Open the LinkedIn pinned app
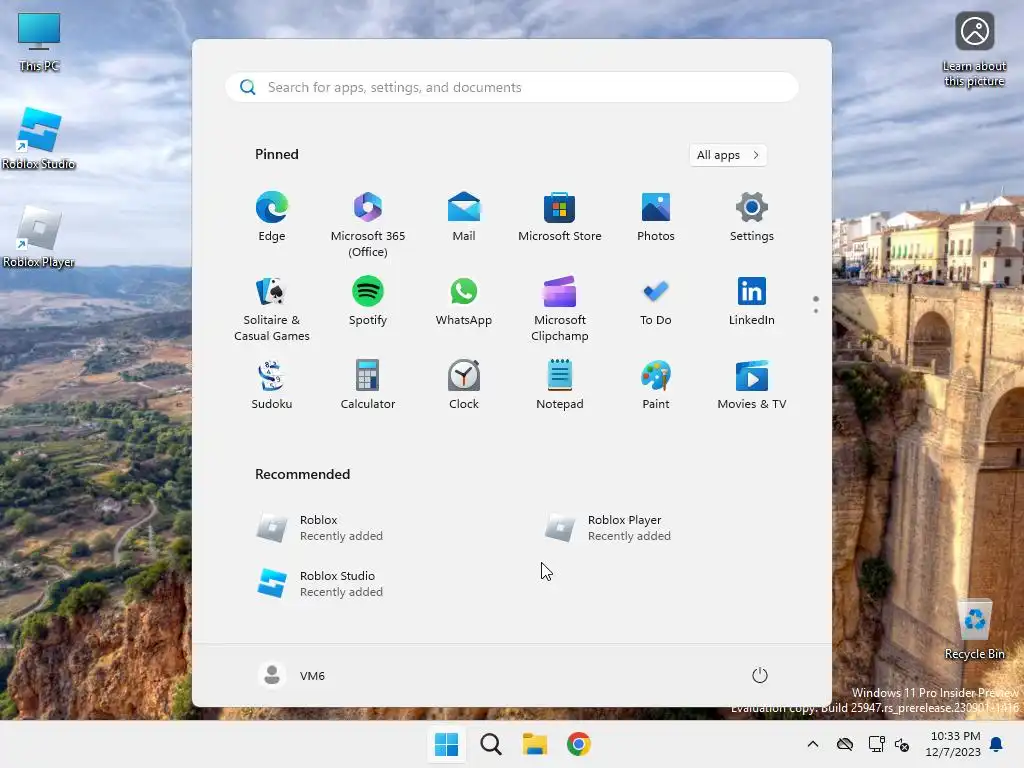Screen dimensions: 1024x768 [752, 301]
